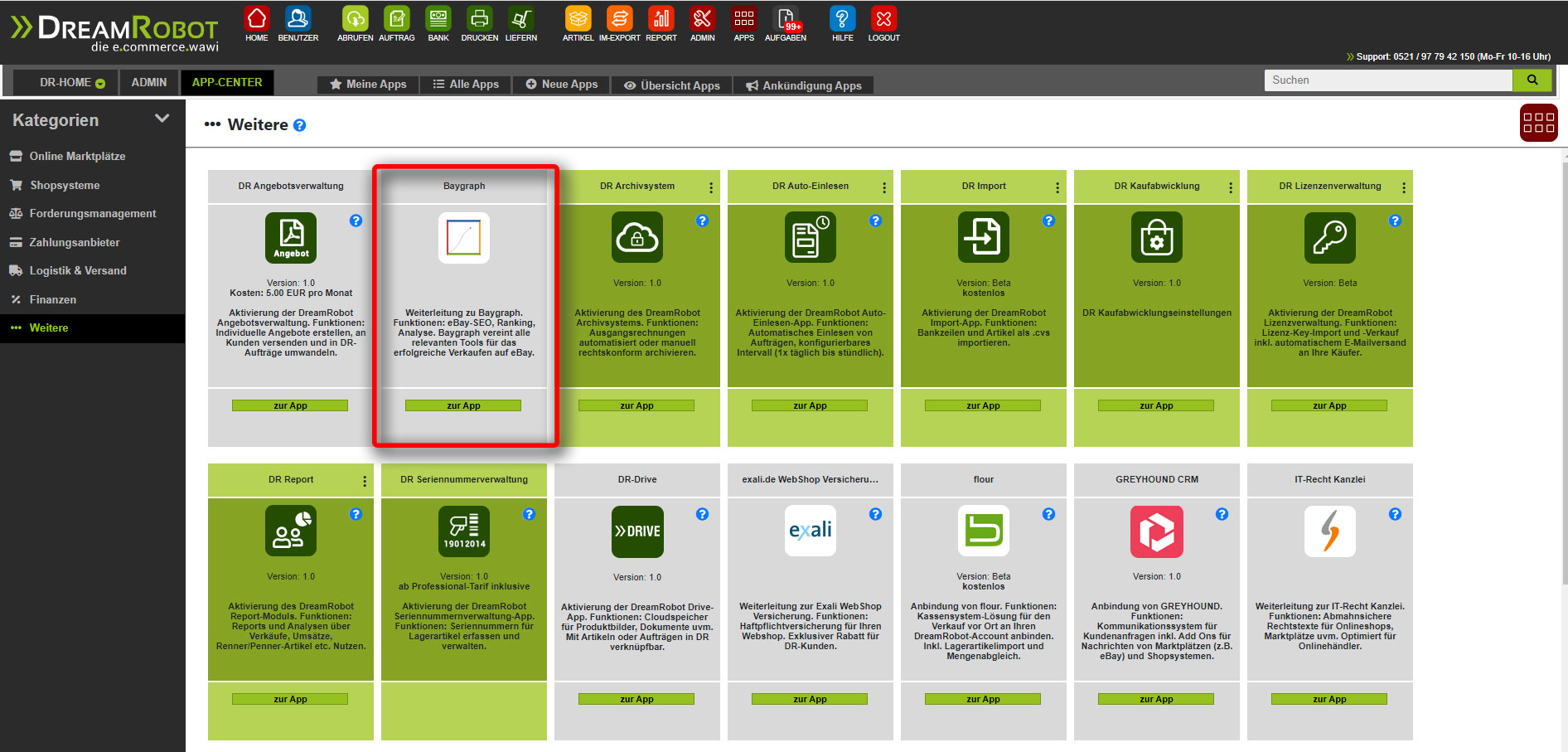The image size is (1568, 752).
Task: Click zur App on Baygraph card
Action: (463, 405)
